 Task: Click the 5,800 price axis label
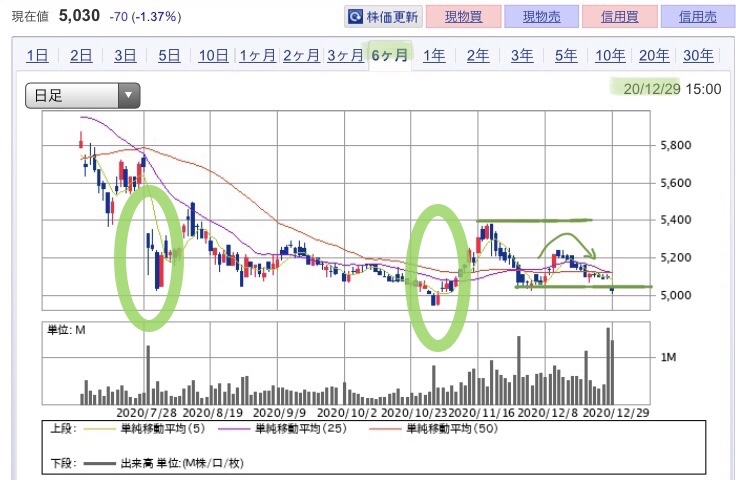(x=675, y=145)
